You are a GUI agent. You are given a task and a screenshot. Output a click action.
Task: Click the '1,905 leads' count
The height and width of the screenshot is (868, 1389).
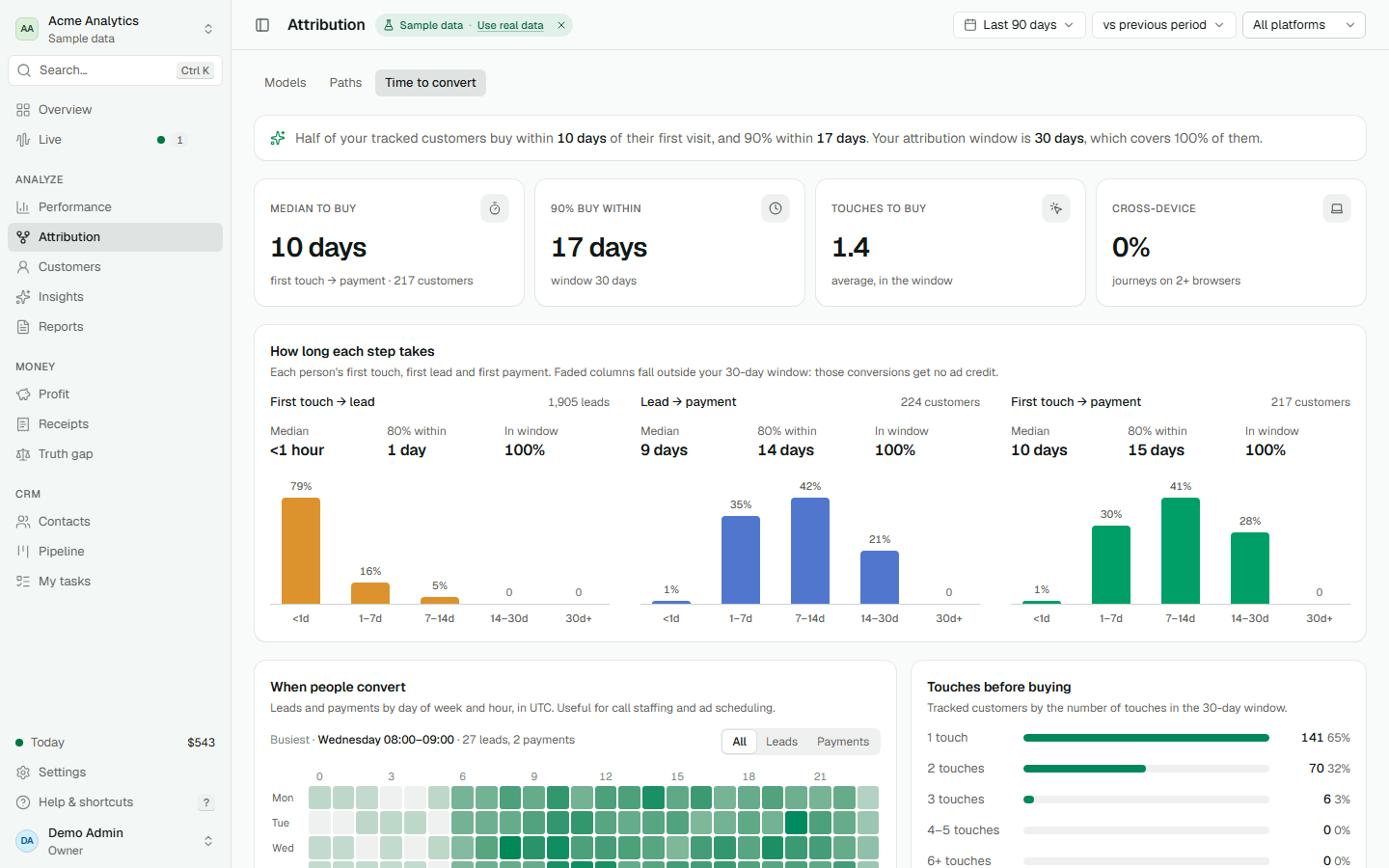tap(579, 402)
